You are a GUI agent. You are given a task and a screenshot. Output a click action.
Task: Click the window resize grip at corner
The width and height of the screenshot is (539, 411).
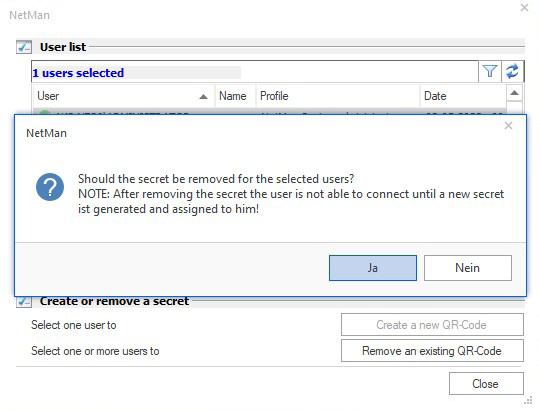(x=528, y=401)
